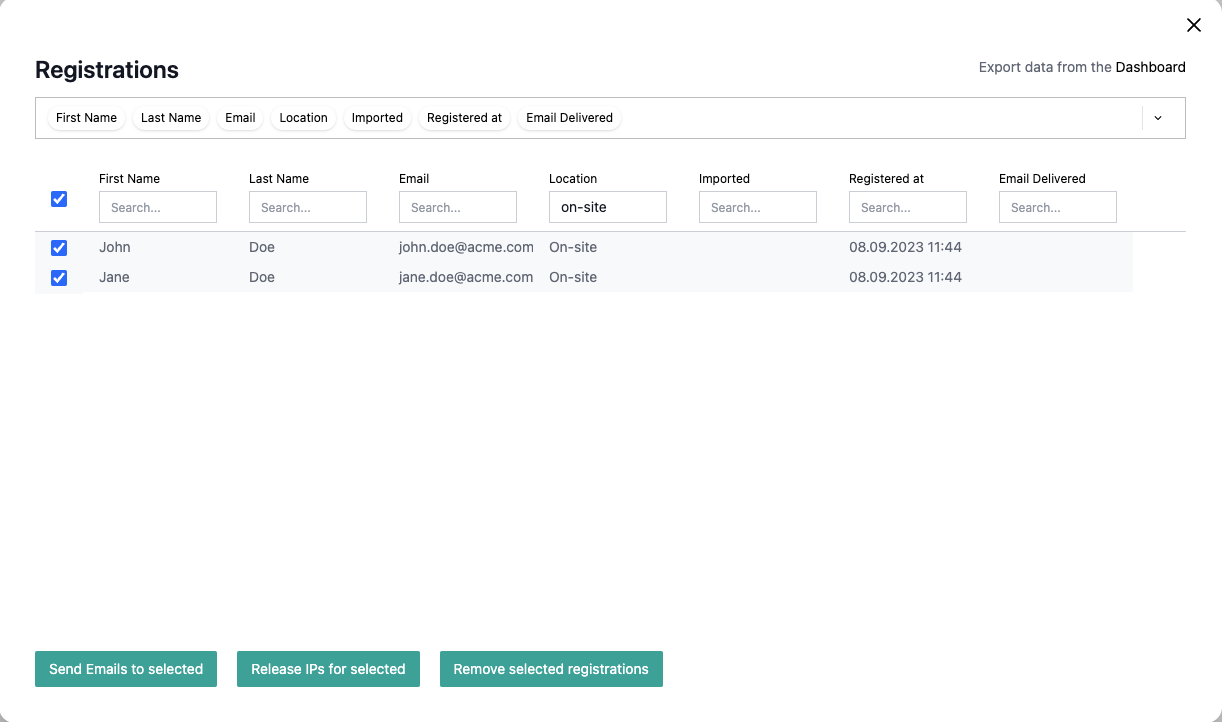Select the Email filter chip
This screenshot has height=722, width=1222.
pos(239,117)
